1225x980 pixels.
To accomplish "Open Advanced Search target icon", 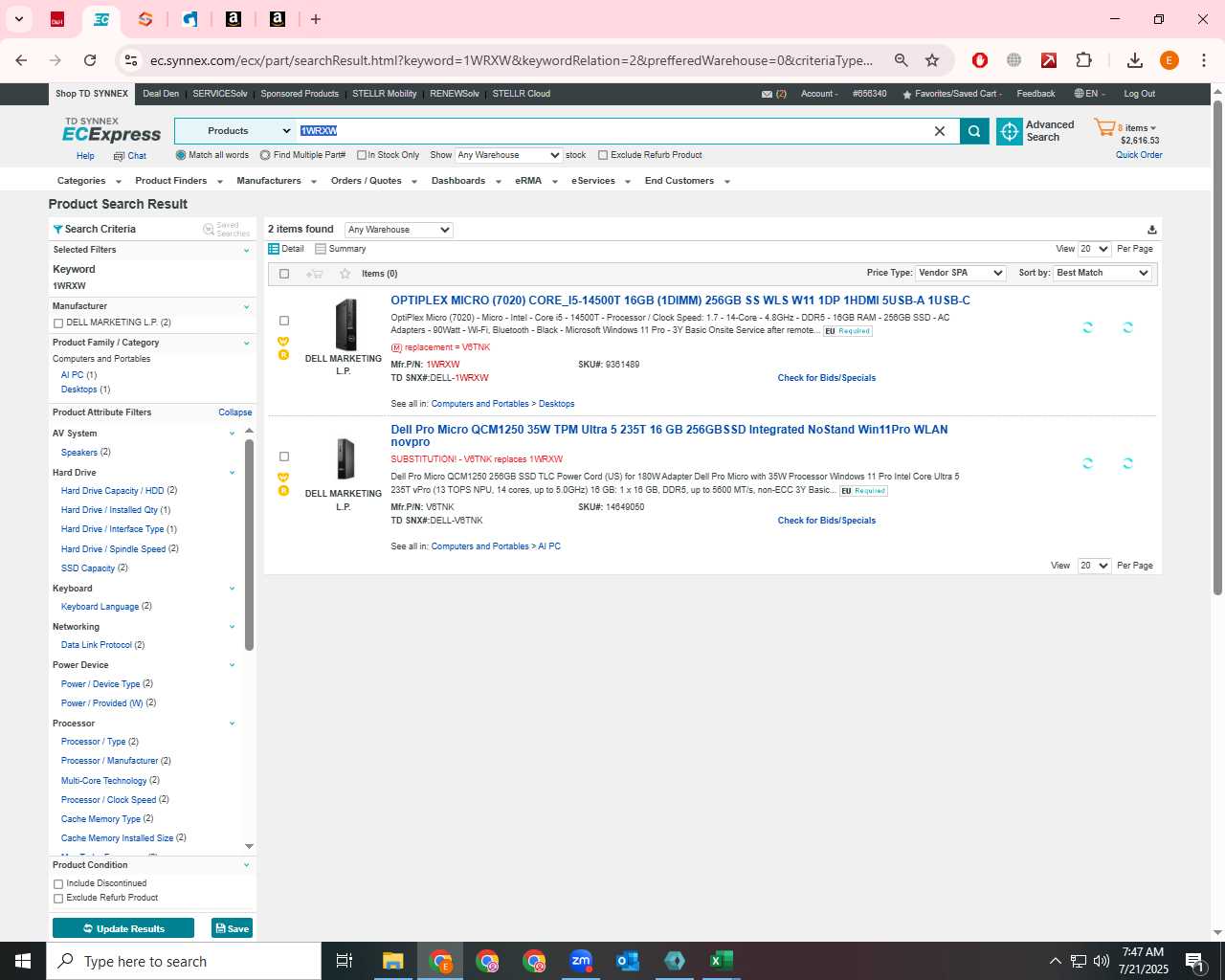I will click(x=1010, y=131).
